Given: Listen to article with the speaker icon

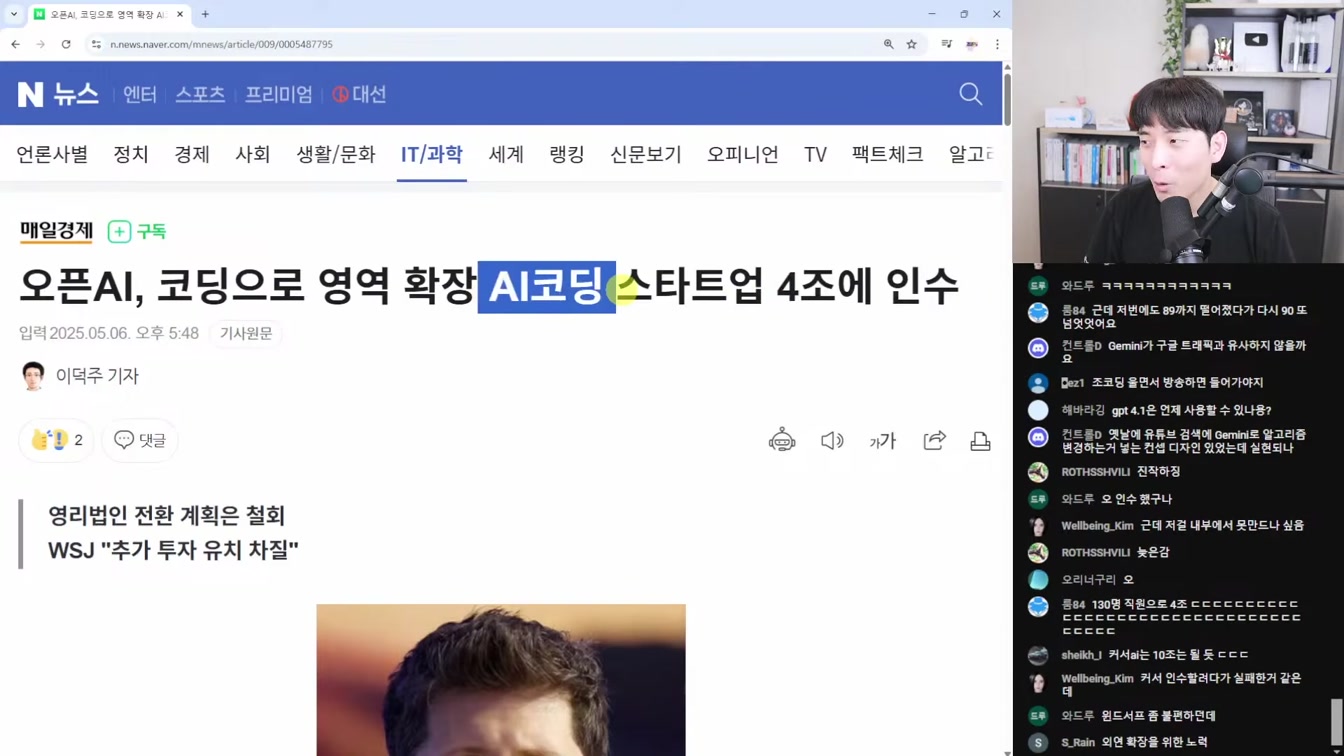Looking at the screenshot, I should [x=832, y=440].
